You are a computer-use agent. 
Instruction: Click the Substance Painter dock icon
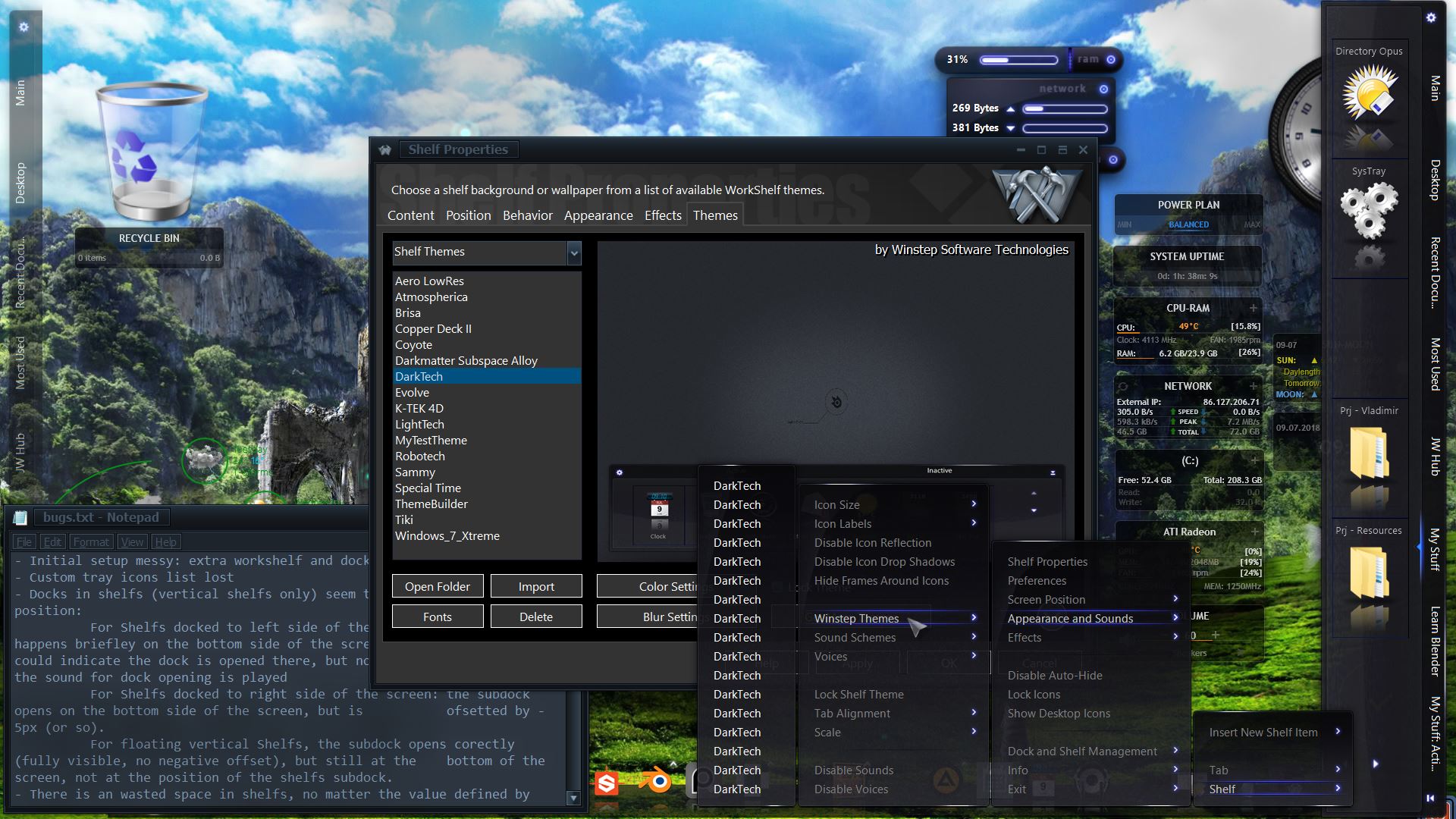607,783
